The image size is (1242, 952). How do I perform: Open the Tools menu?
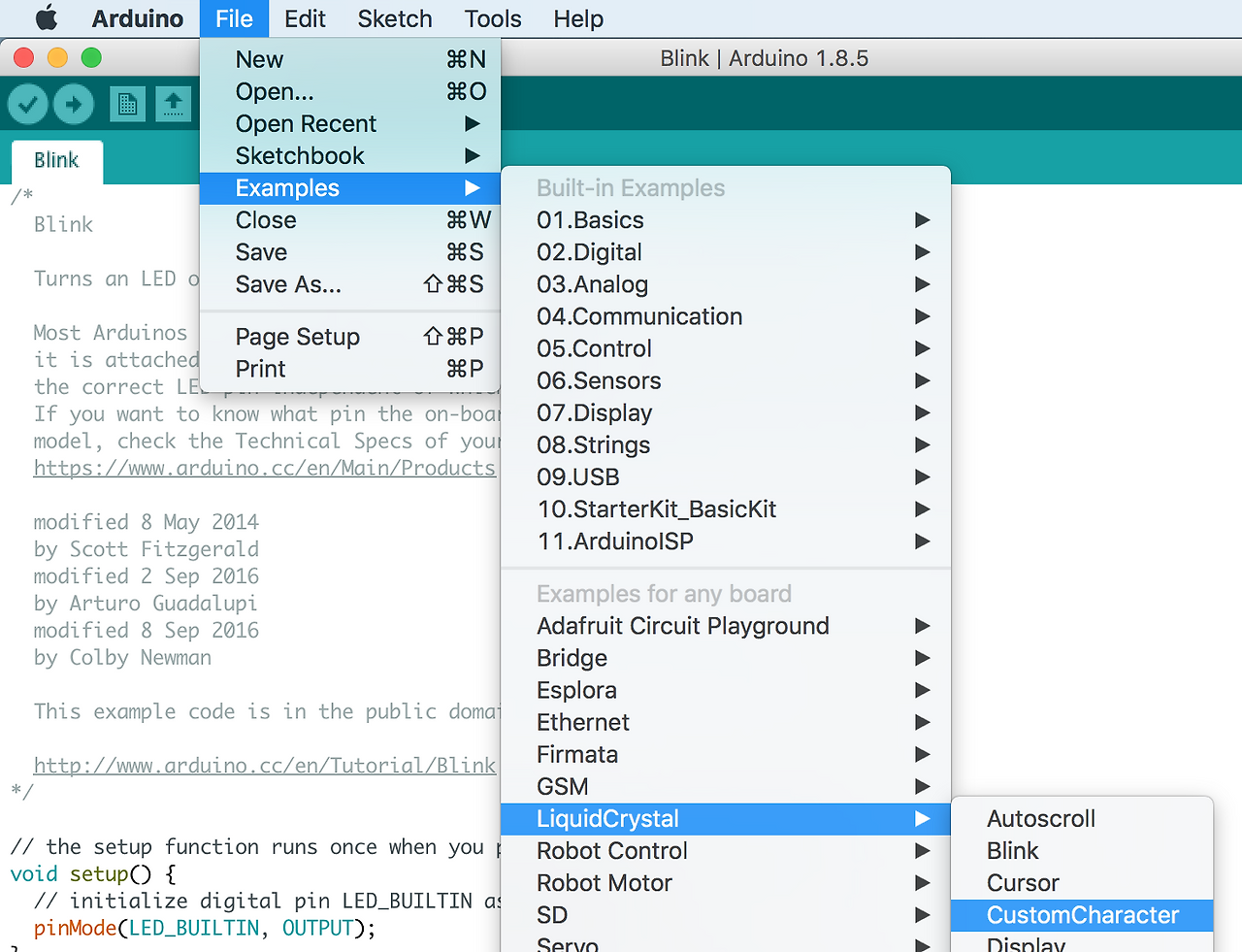pyautogui.click(x=493, y=18)
